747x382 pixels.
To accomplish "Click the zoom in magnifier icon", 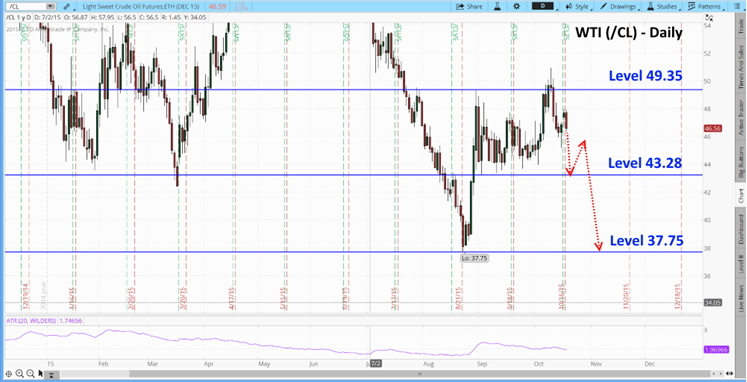I will point(20,373).
